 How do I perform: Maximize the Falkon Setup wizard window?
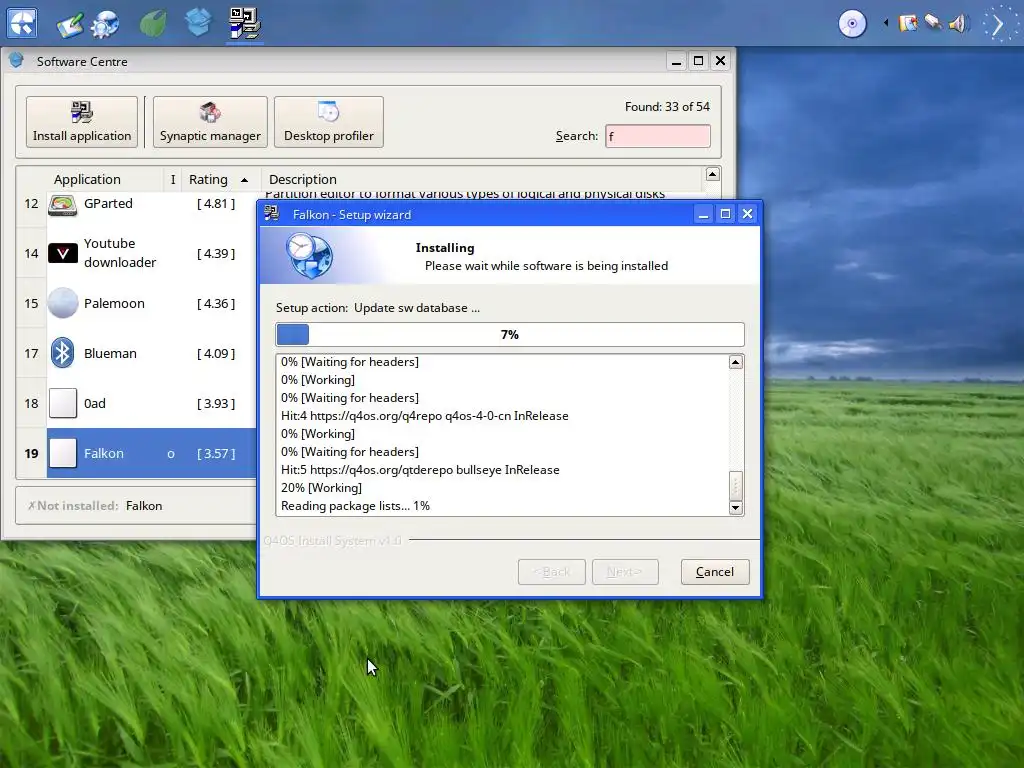(726, 214)
